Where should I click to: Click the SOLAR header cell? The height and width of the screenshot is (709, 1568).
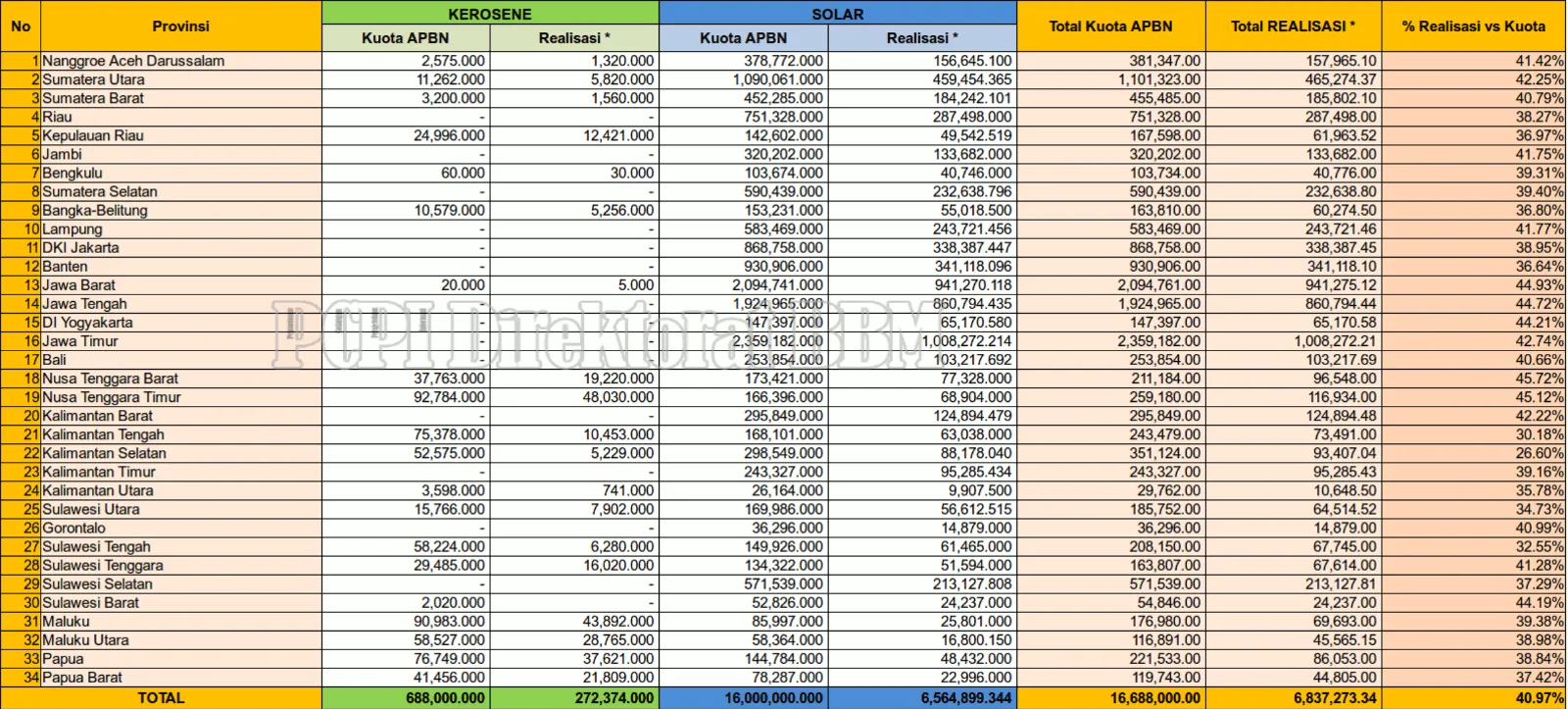click(838, 14)
